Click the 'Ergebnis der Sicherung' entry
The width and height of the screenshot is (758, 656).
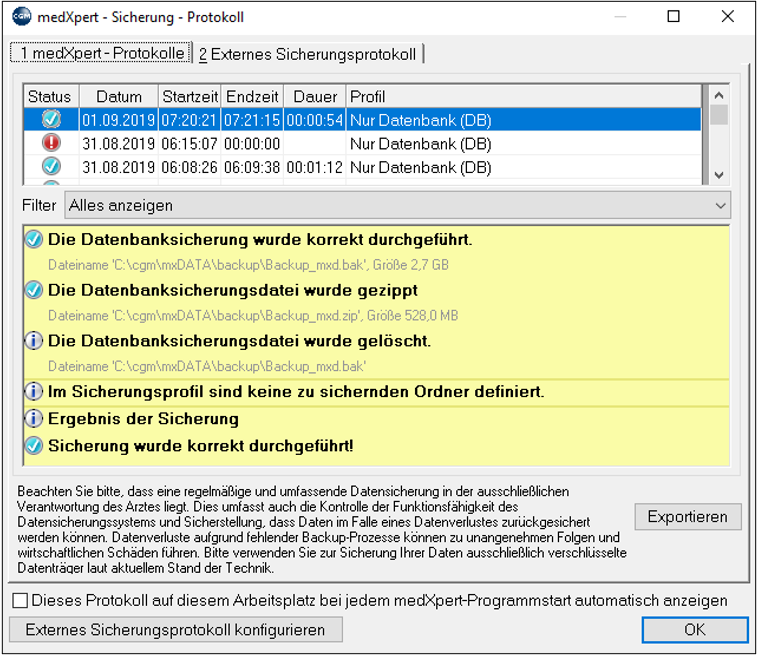coord(143,419)
